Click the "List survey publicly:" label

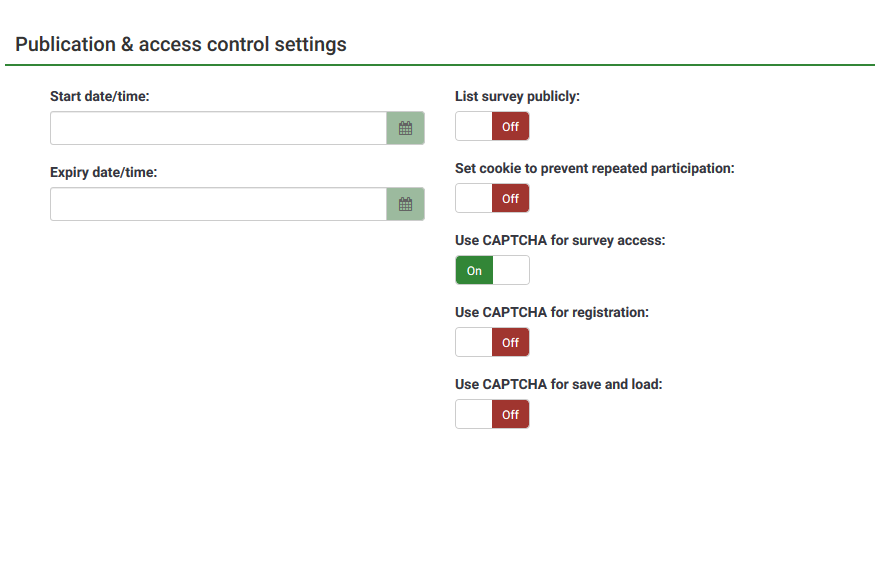tap(517, 96)
